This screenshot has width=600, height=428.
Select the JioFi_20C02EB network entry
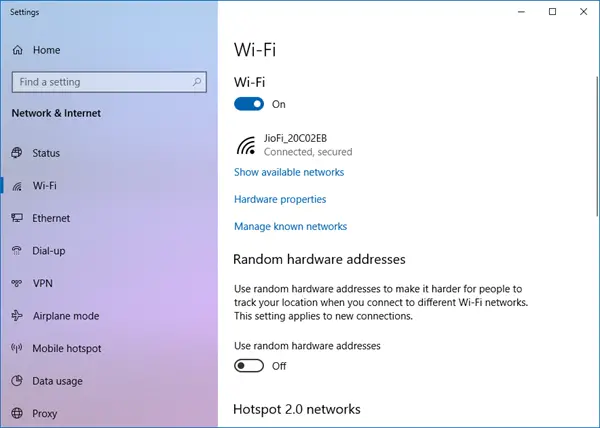[295, 145]
